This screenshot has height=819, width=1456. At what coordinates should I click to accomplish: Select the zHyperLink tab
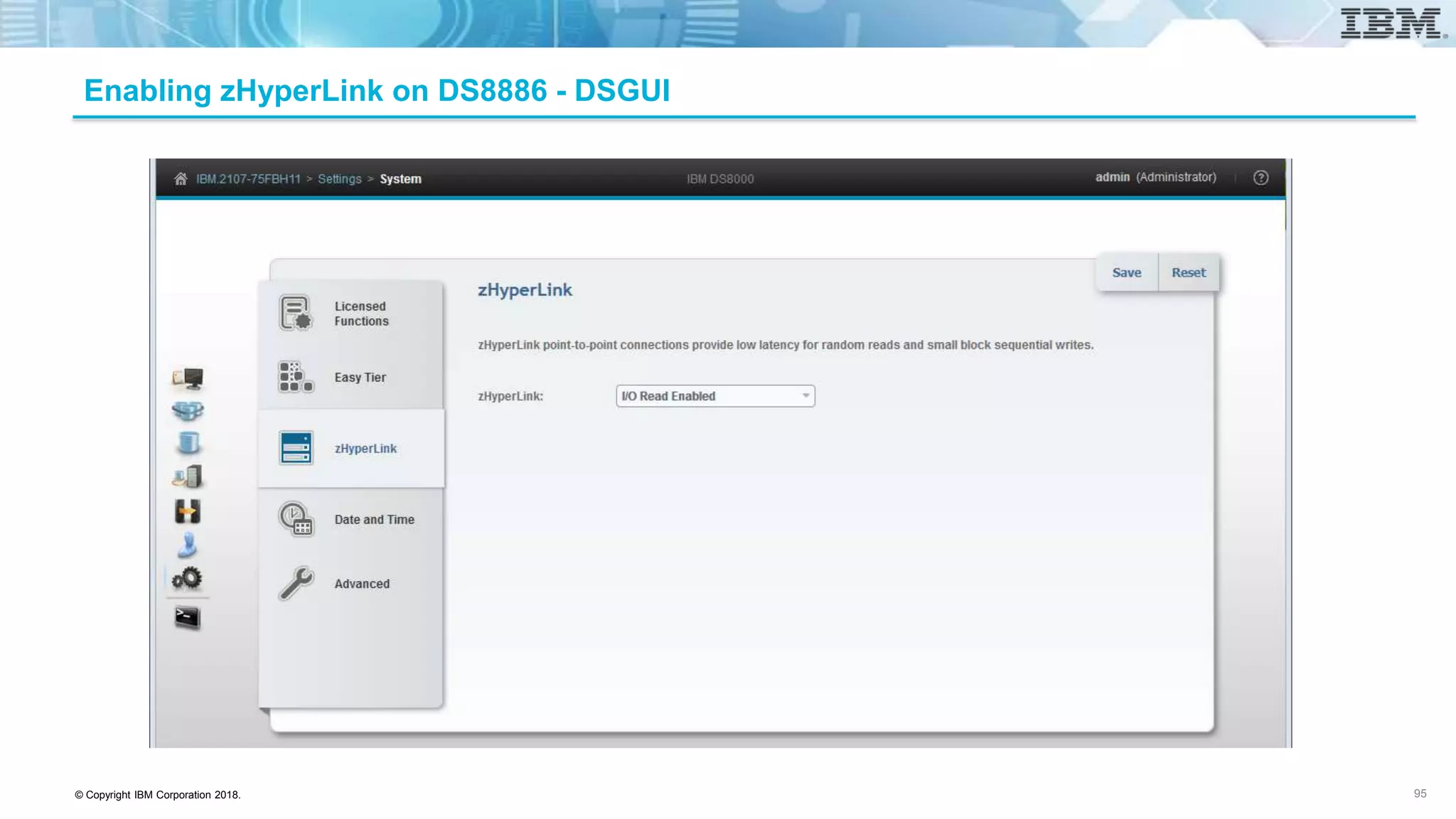[x=351, y=449]
